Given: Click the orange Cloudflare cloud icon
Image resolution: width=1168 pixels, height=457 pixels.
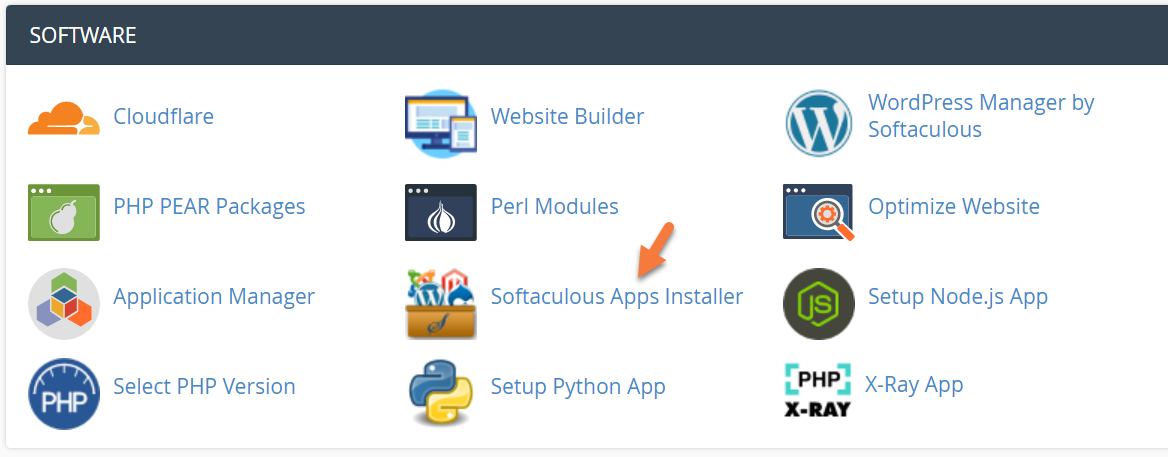Looking at the screenshot, I should coord(64,118).
